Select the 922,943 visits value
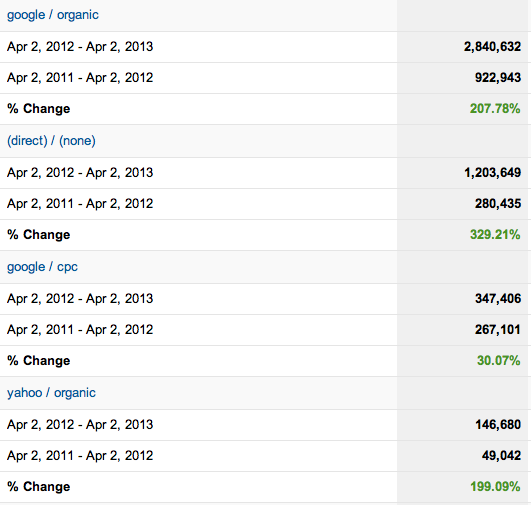 coord(497,78)
